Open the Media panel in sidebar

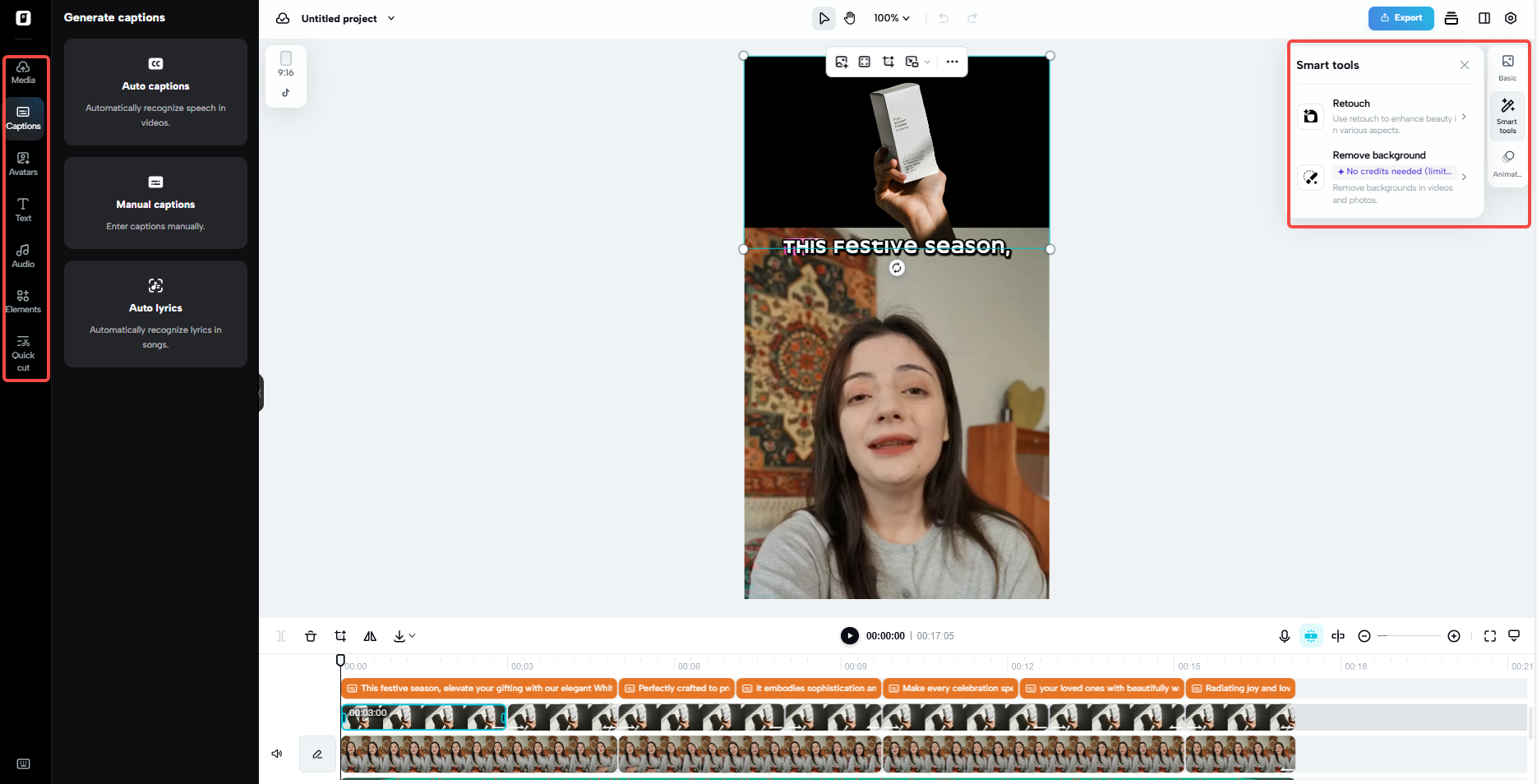tap(23, 72)
